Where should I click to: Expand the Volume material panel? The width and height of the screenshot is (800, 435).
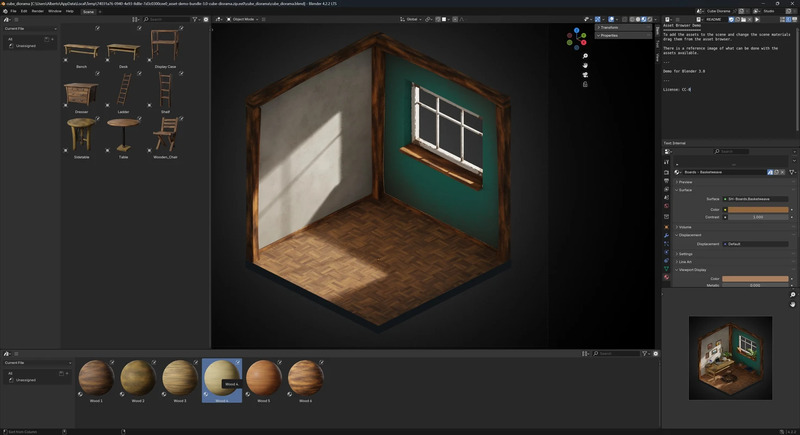pyautogui.click(x=686, y=226)
